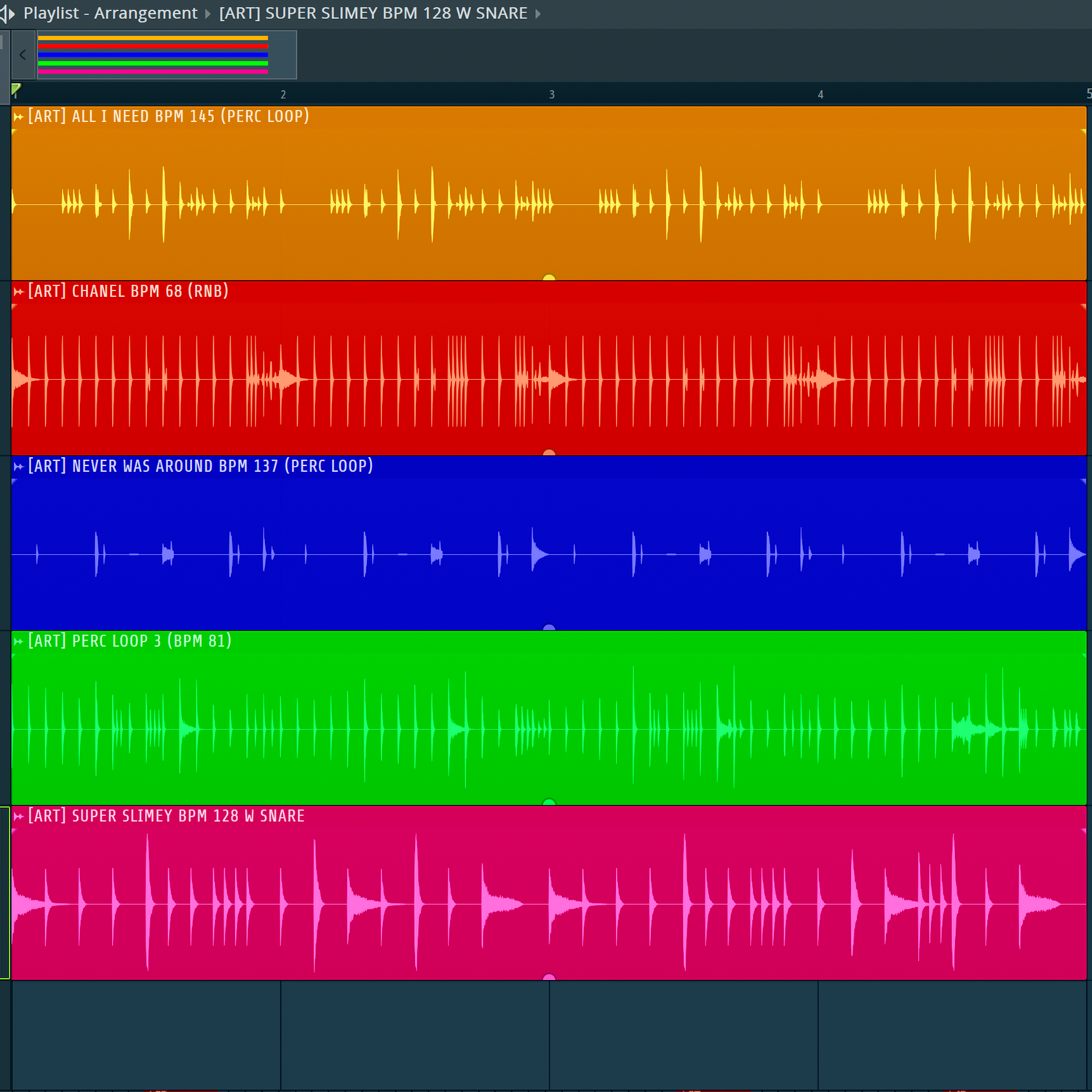Click the gain handle at bottom of the orange clip
Viewport: 1092px width, 1092px height.
tap(549, 277)
